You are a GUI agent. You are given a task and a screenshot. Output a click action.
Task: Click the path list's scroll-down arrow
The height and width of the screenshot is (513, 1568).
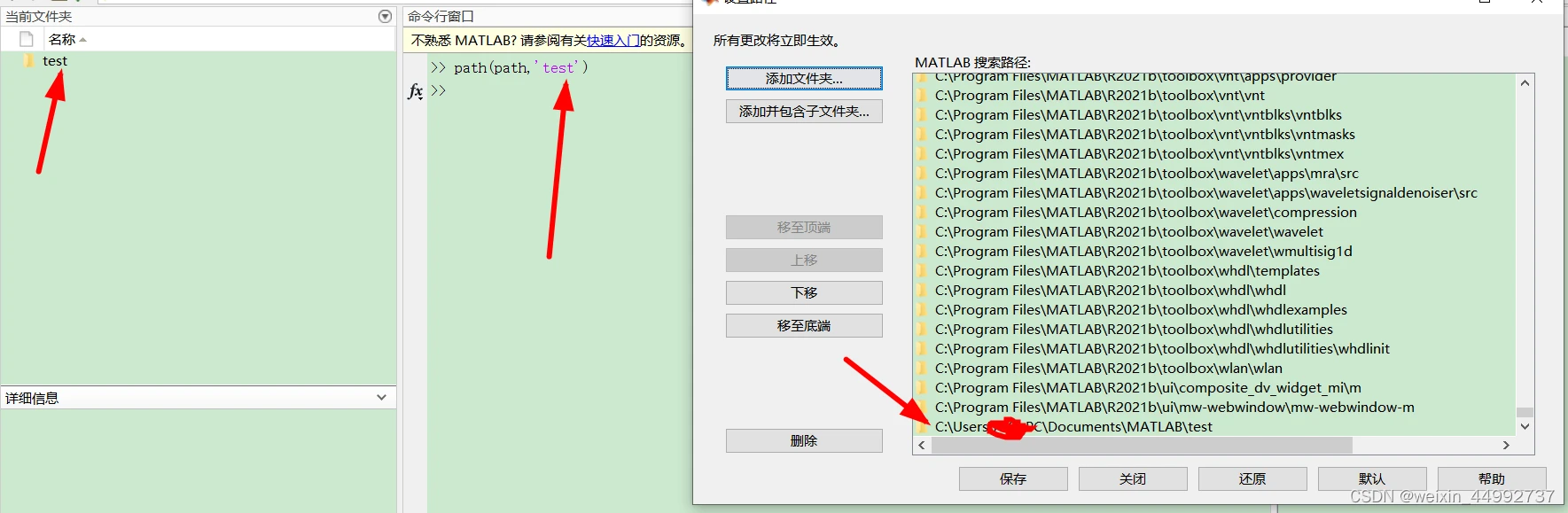1525,426
